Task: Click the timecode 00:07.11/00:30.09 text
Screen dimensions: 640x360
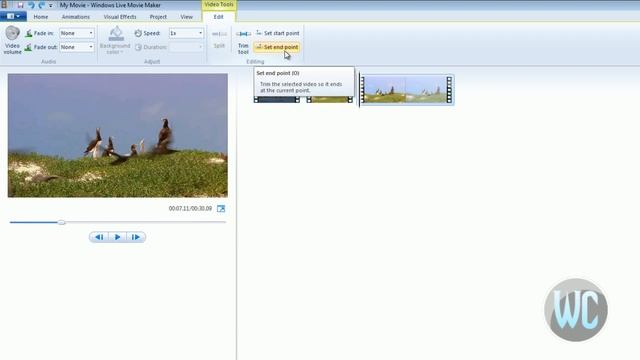Action: (x=190, y=209)
